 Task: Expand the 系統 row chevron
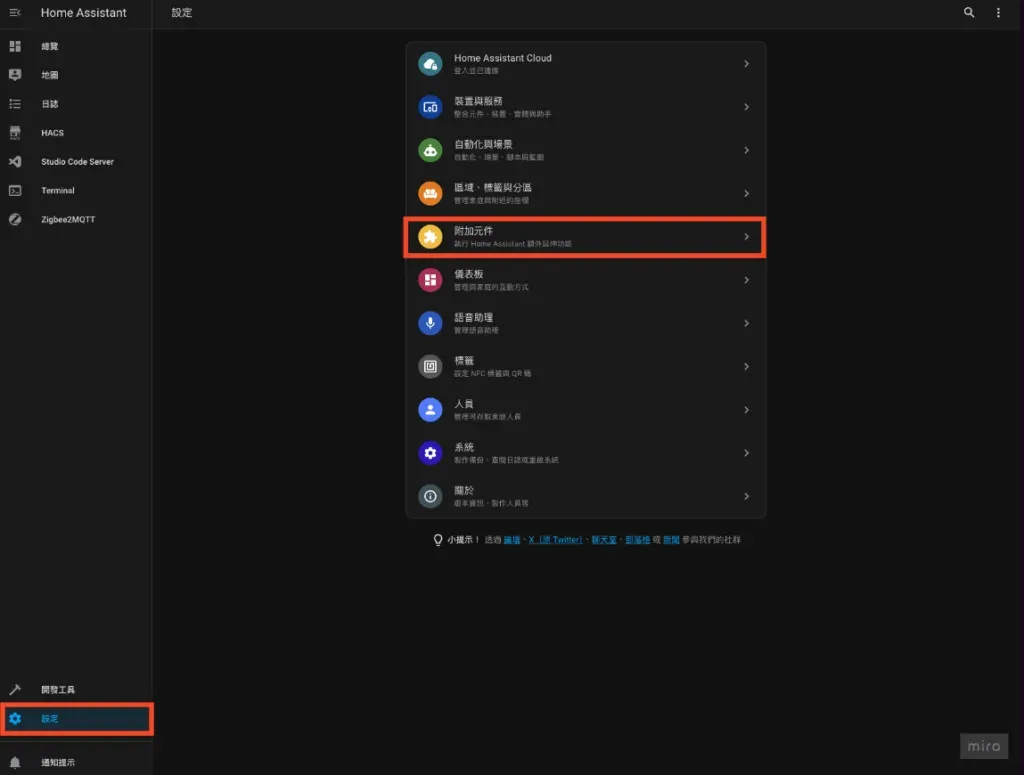[x=747, y=453]
